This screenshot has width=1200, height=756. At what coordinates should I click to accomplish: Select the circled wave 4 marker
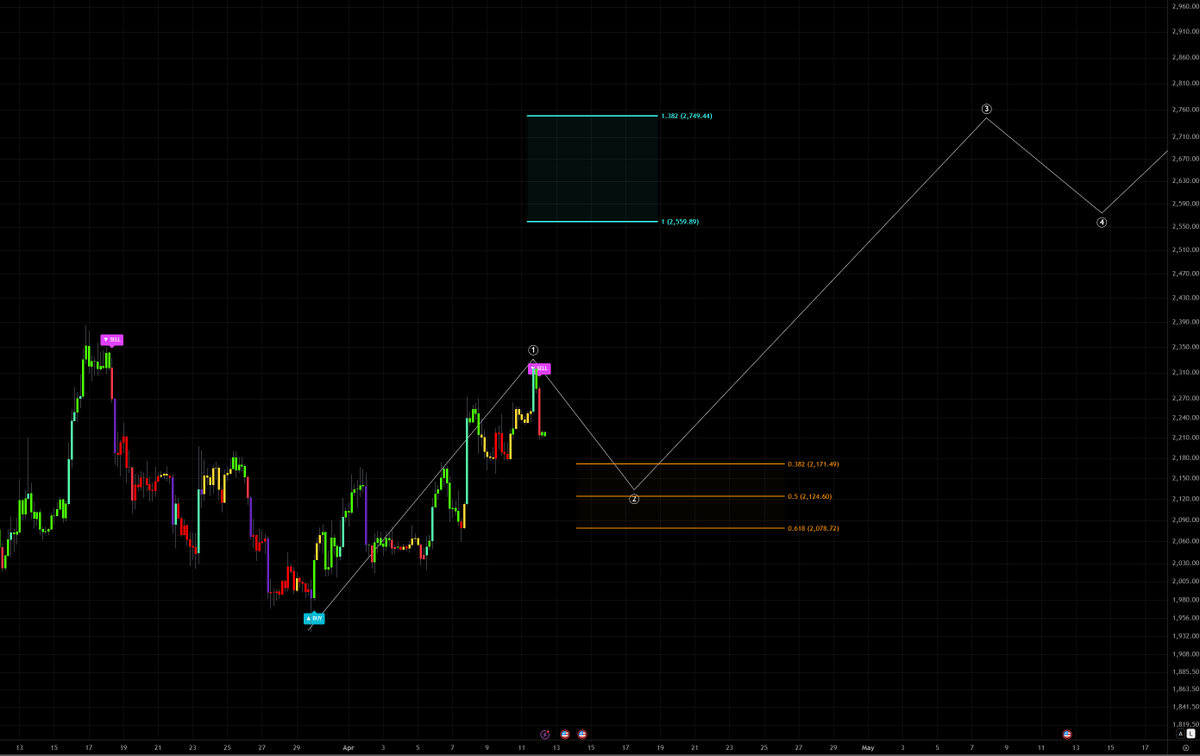(1101, 222)
